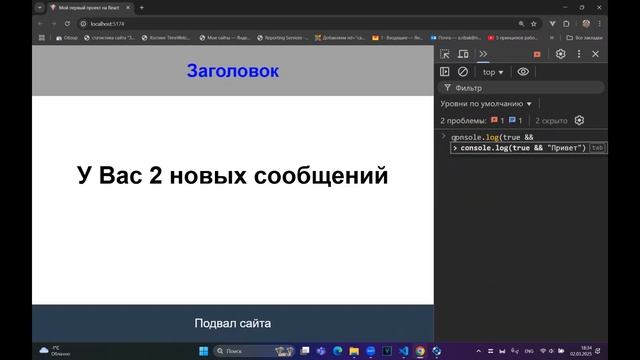The width and height of the screenshot is (640, 360).
Task: Open the DevTools three-dot customize menu
Action: [x=579, y=54]
